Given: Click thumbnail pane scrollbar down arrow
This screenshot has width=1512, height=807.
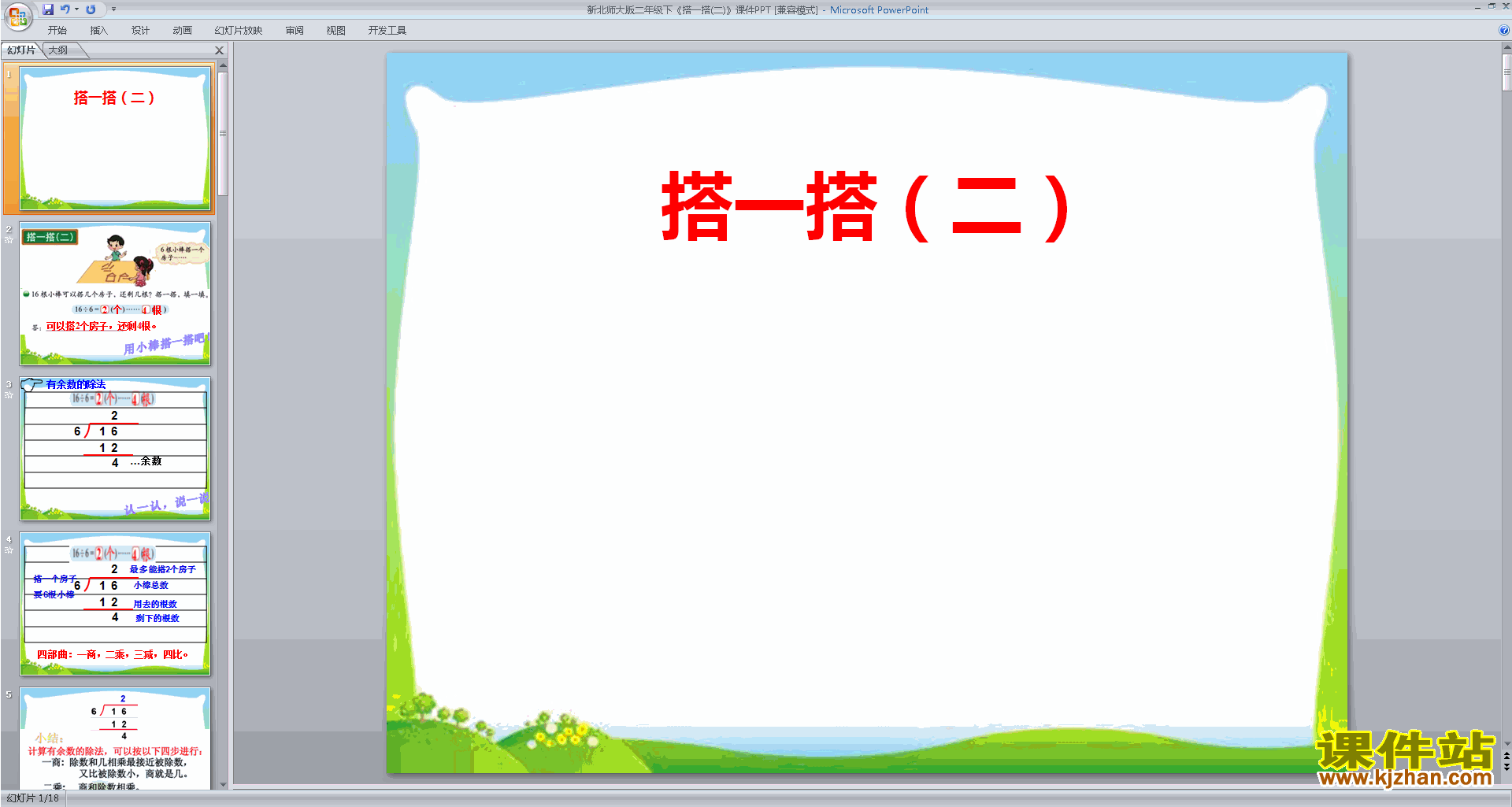Looking at the screenshot, I should coord(223,785).
